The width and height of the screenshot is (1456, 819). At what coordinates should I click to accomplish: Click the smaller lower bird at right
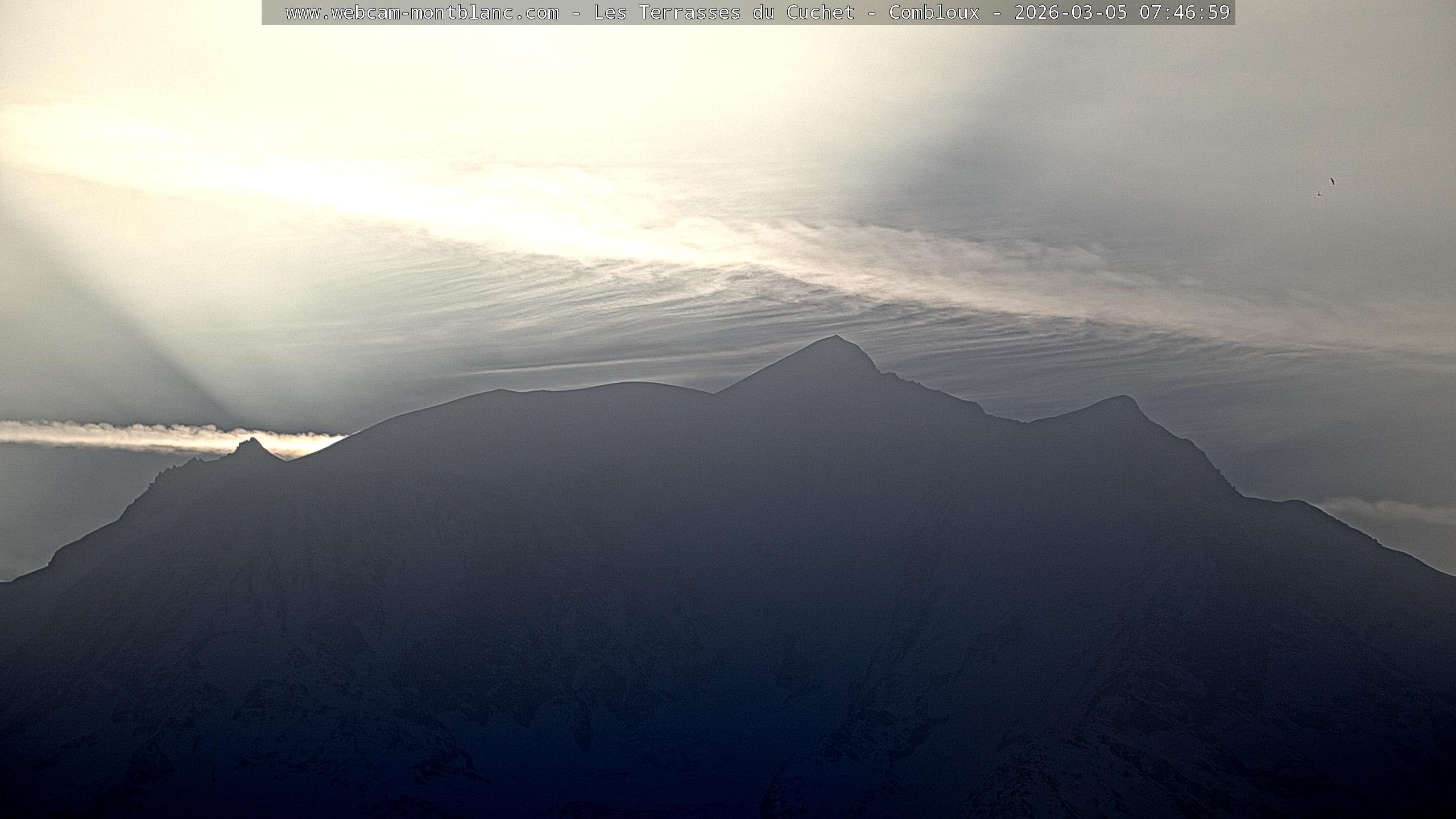pos(1319,194)
